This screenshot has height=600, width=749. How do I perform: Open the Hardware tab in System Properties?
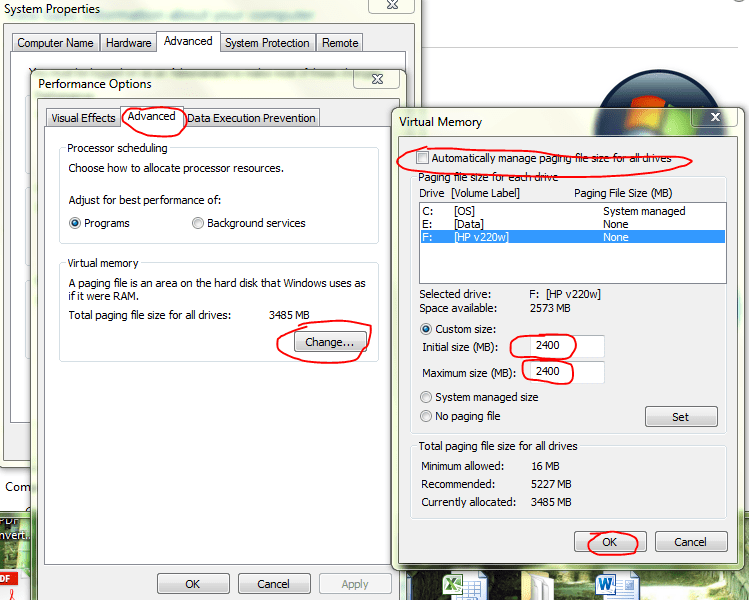tap(128, 43)
